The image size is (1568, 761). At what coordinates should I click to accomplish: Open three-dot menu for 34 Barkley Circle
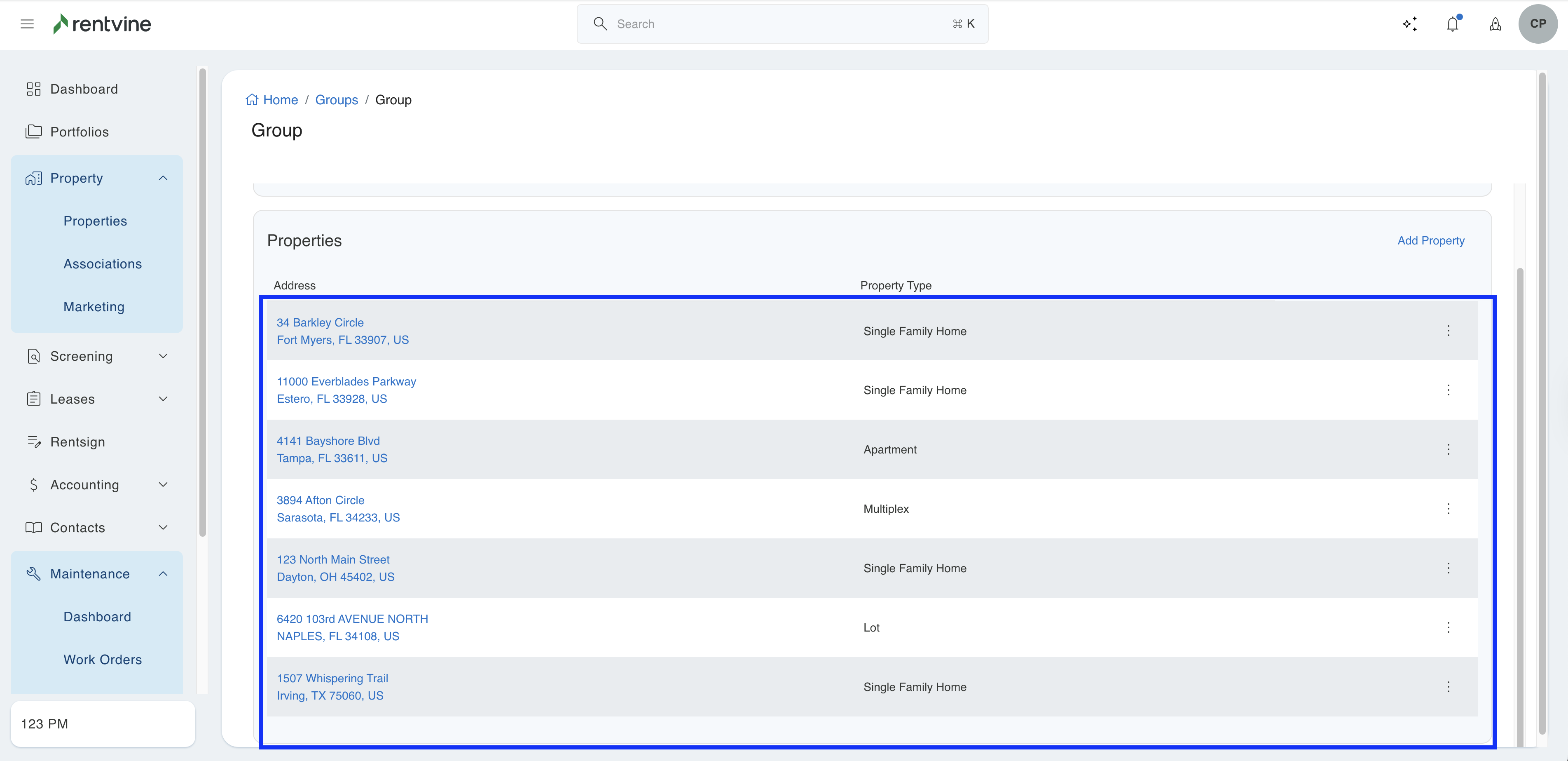1448,331
